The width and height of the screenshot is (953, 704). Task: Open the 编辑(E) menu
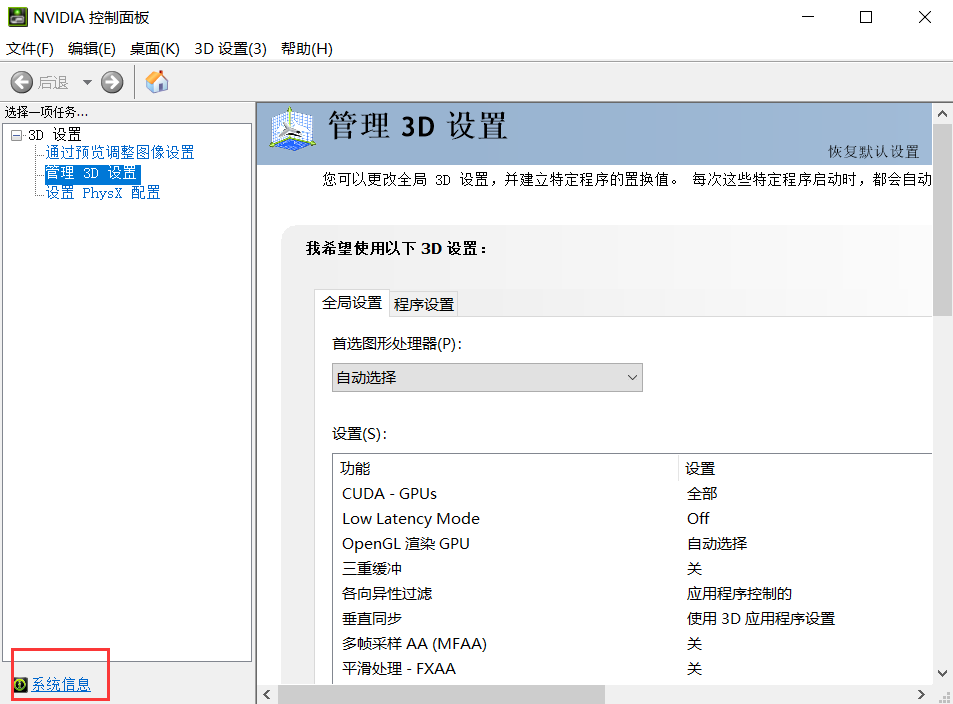click(92, 49)
